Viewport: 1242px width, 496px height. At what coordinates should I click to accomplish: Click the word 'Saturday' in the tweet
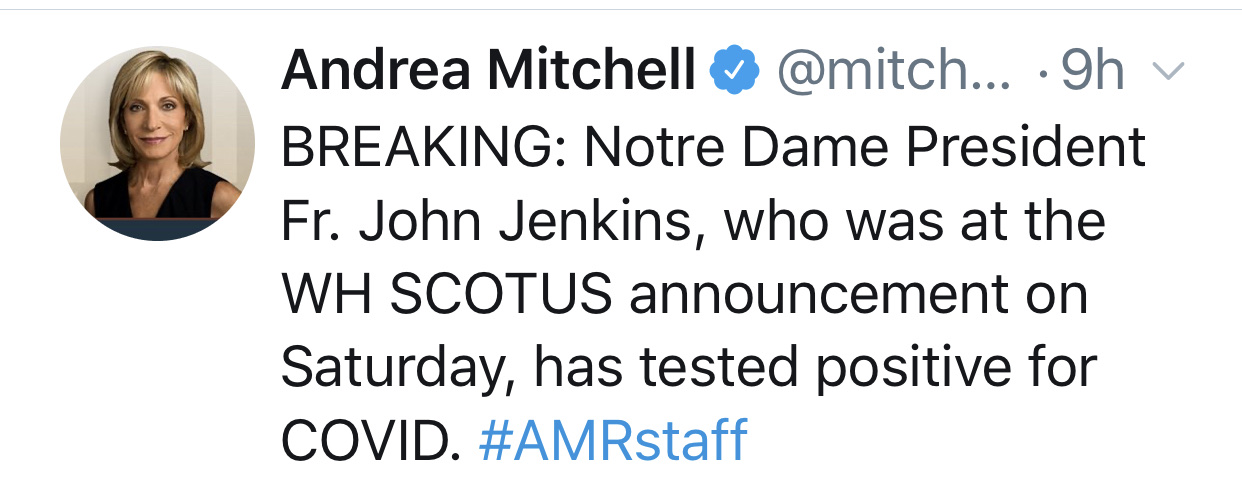point(397,367)
